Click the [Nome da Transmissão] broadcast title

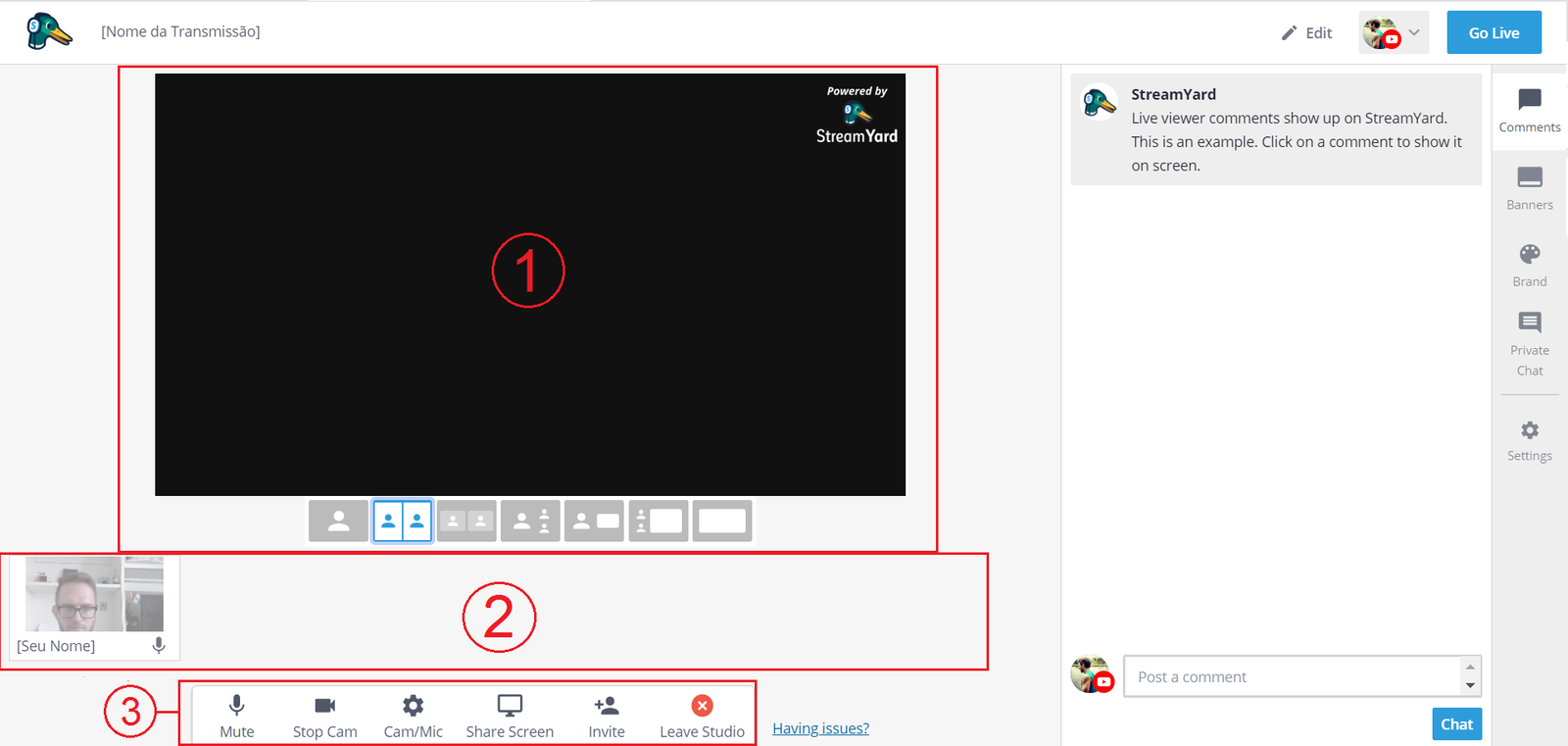coord(180,31)
